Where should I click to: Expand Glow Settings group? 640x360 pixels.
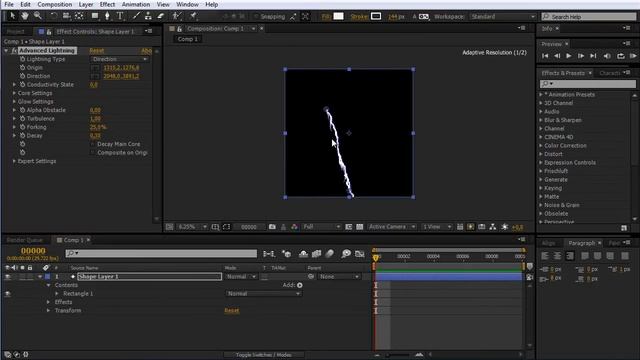click(14, 102)
